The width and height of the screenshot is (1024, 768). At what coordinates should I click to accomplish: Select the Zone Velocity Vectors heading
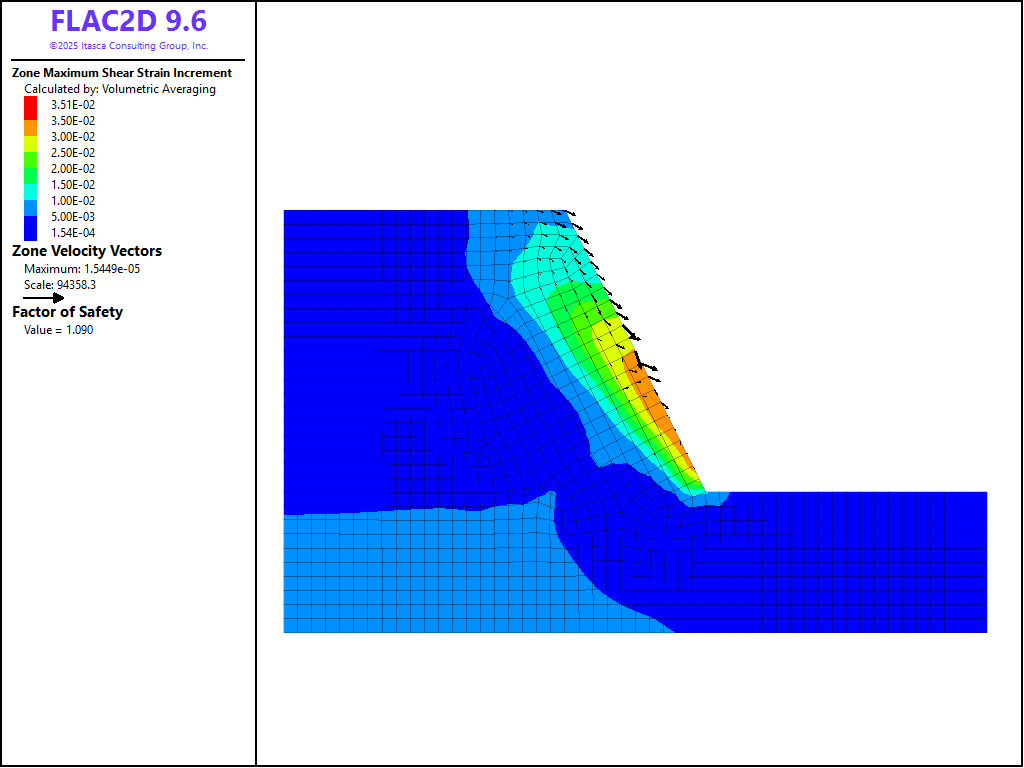tap(87, 251)
